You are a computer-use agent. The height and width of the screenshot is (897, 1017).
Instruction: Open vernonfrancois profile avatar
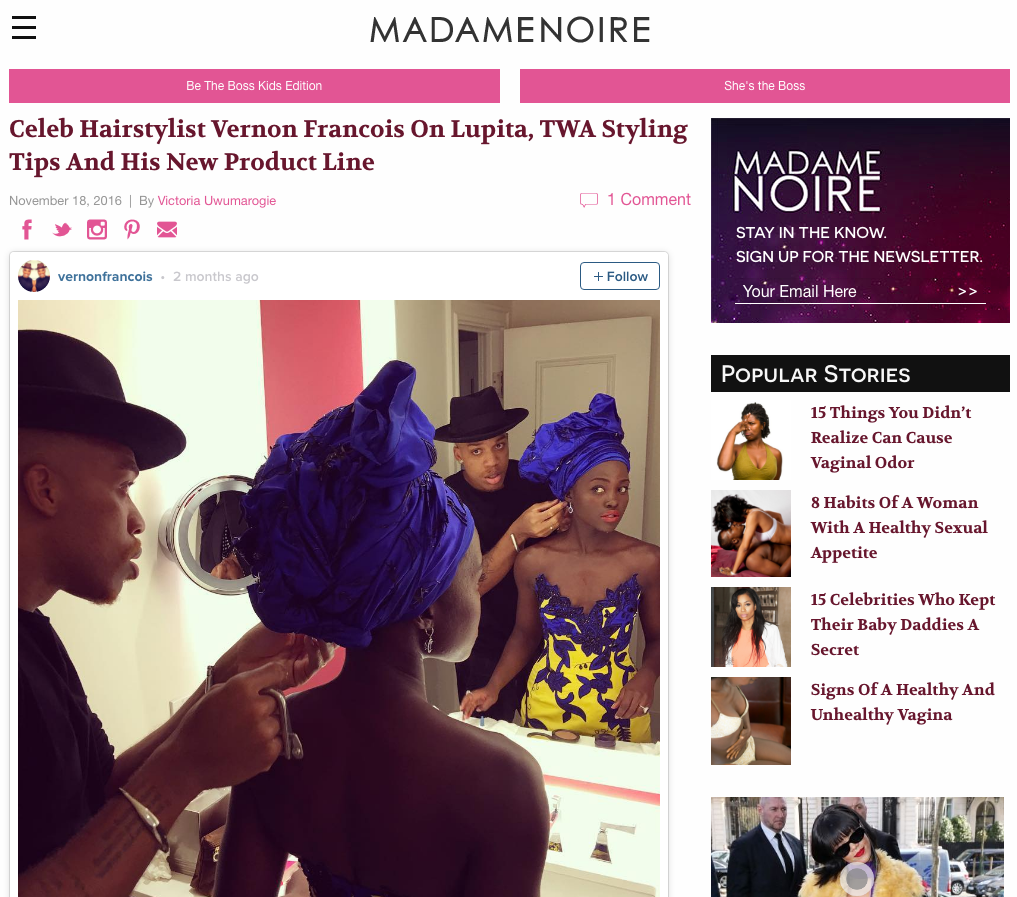pyautogui.click(x=34, y=276)
